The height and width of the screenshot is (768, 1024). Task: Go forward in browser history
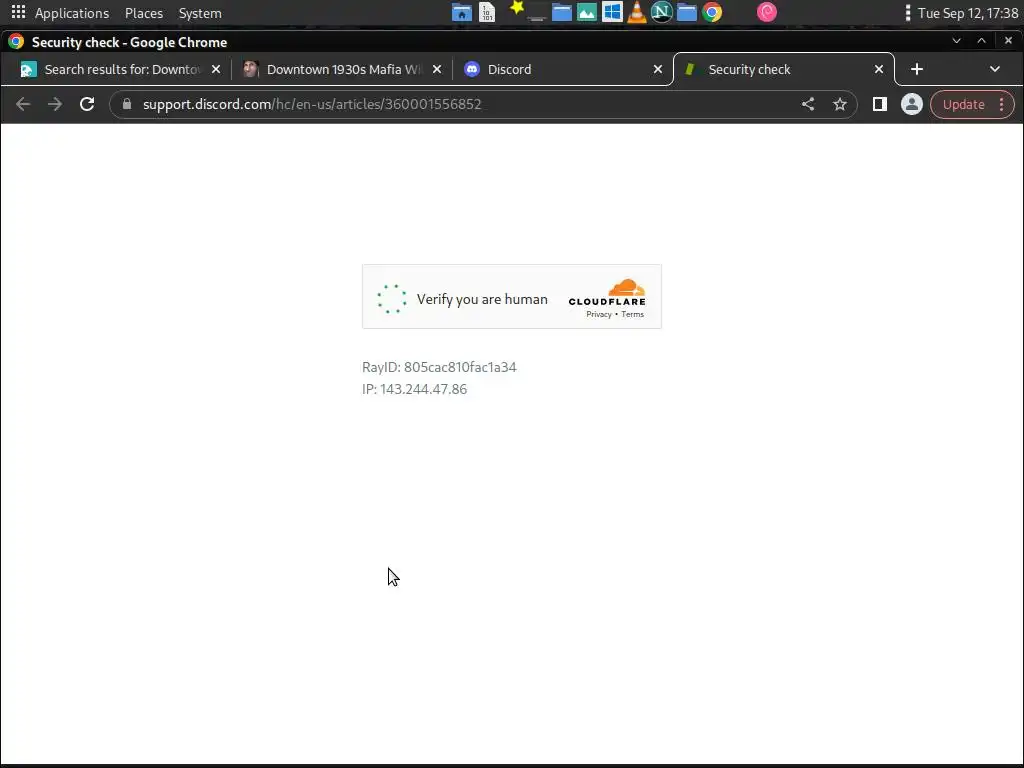click(55, 104)
